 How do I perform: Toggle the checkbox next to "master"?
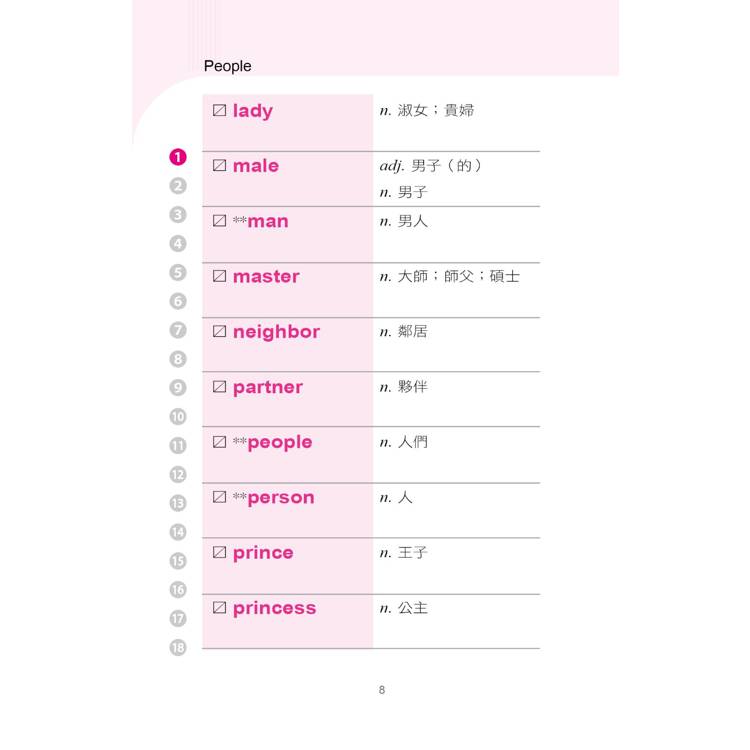pyautogui.click(x=220, y=277)
